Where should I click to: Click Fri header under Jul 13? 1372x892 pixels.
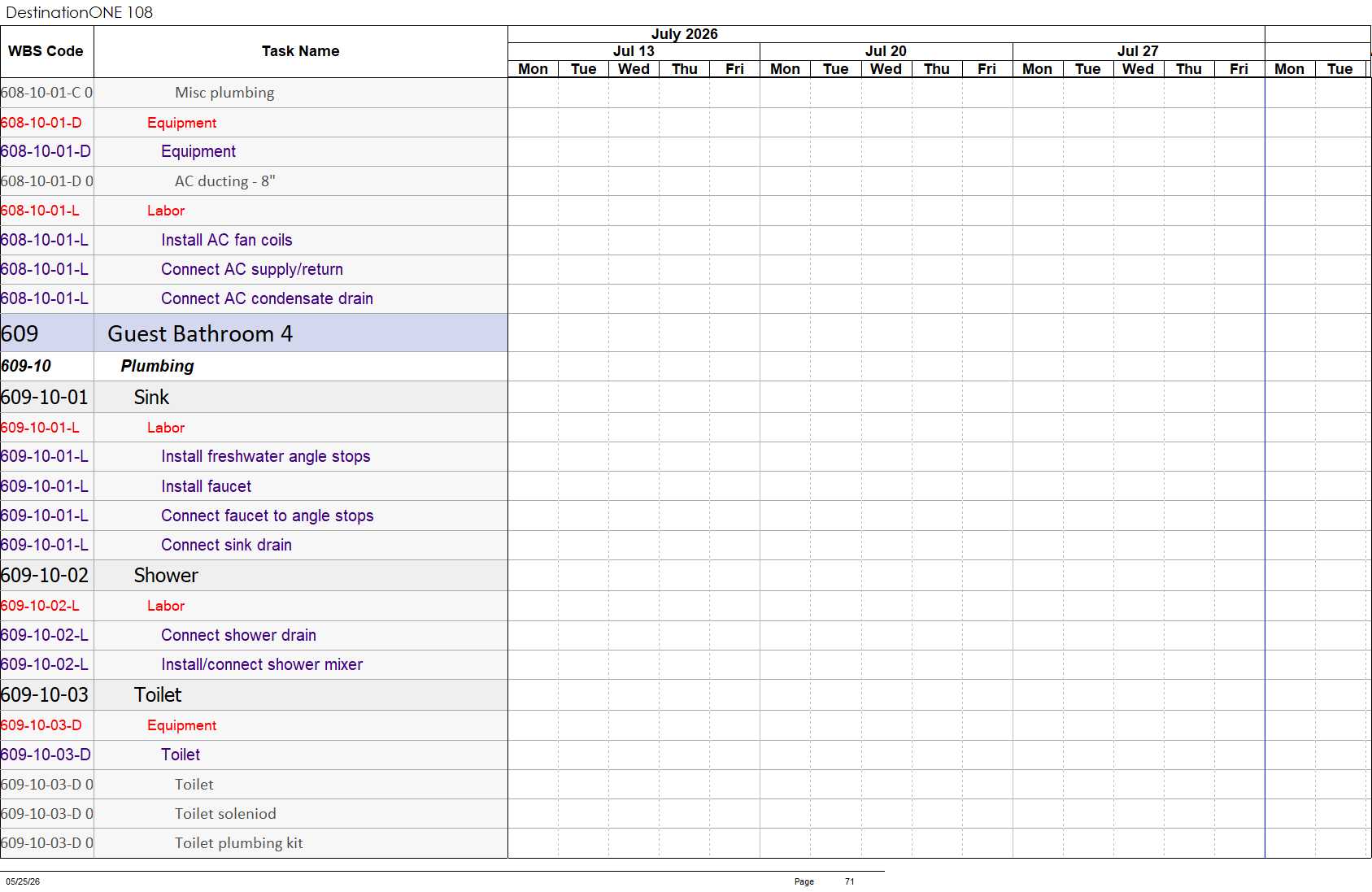[x=734, y=69]
